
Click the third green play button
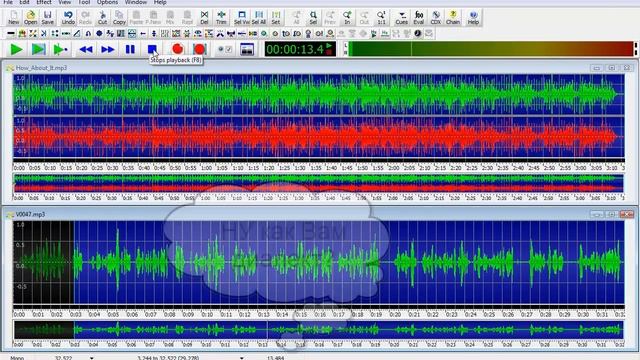coord(60,49)
